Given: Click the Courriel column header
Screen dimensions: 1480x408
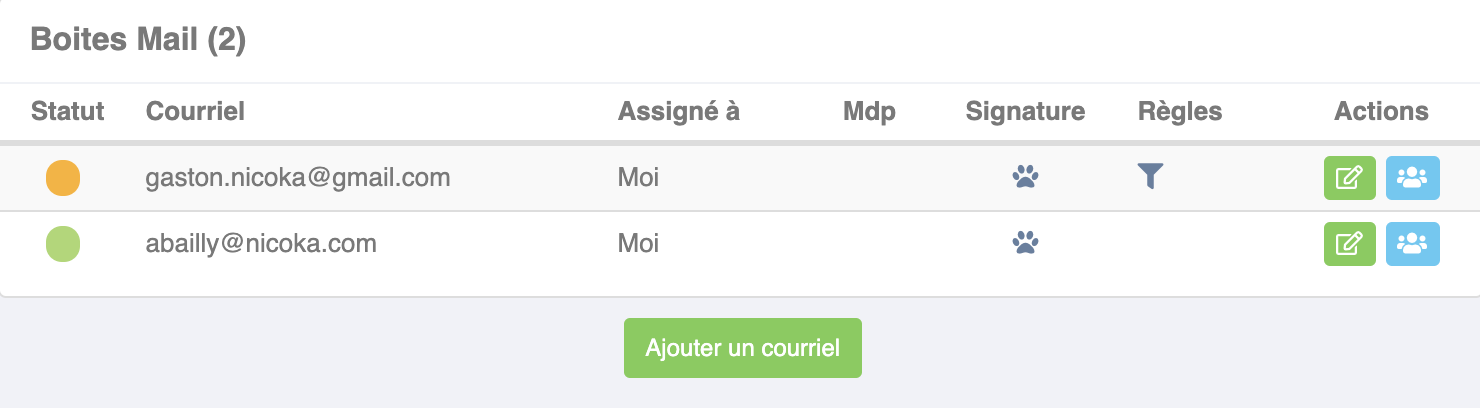Looking at the screenshot, I should click(195, 111).
